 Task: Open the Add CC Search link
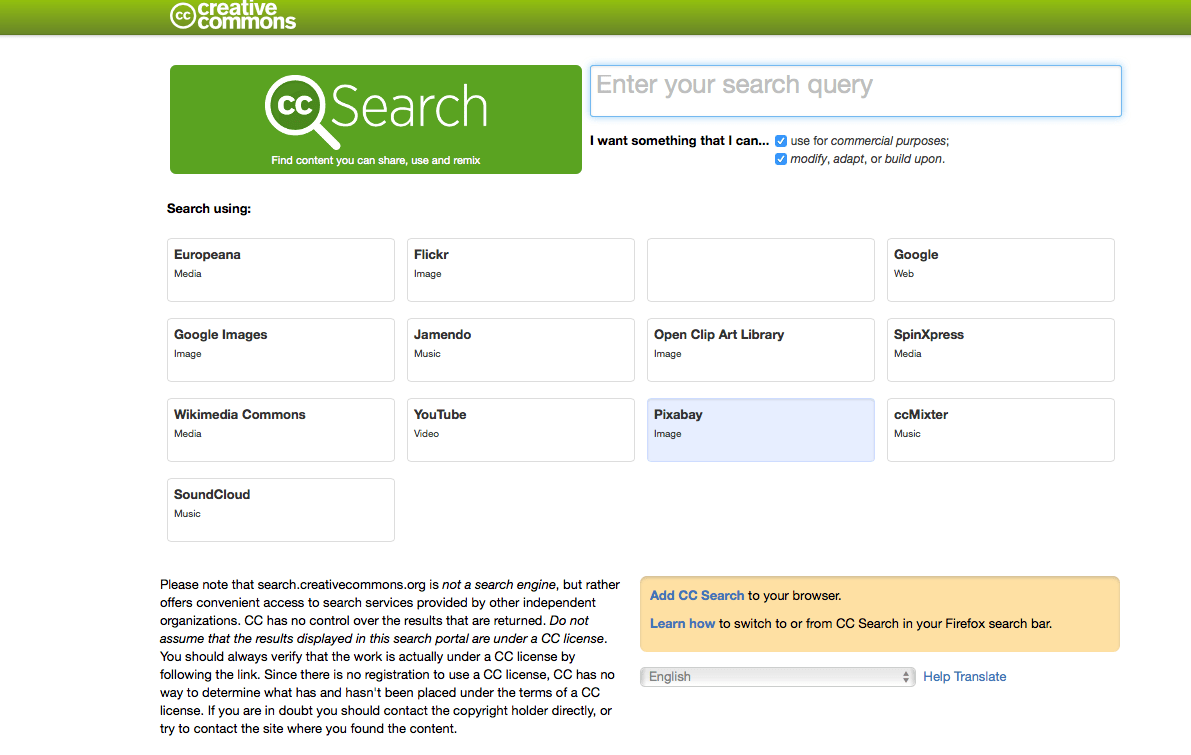click(696, 595)
